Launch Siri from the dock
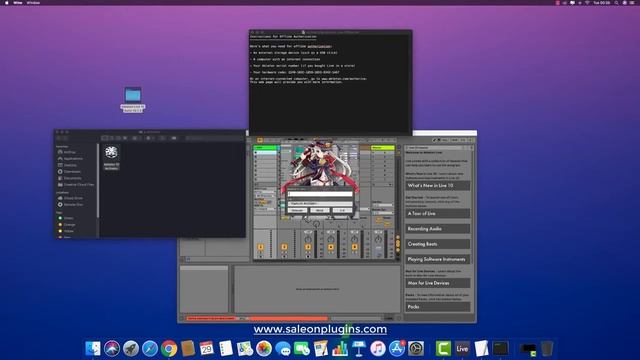640x360 pixels. click(x=112, y=349)
